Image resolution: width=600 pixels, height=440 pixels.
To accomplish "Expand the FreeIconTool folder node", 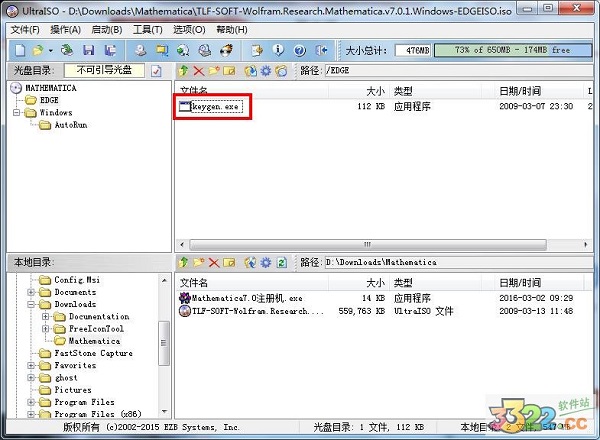I will [46, 329].
